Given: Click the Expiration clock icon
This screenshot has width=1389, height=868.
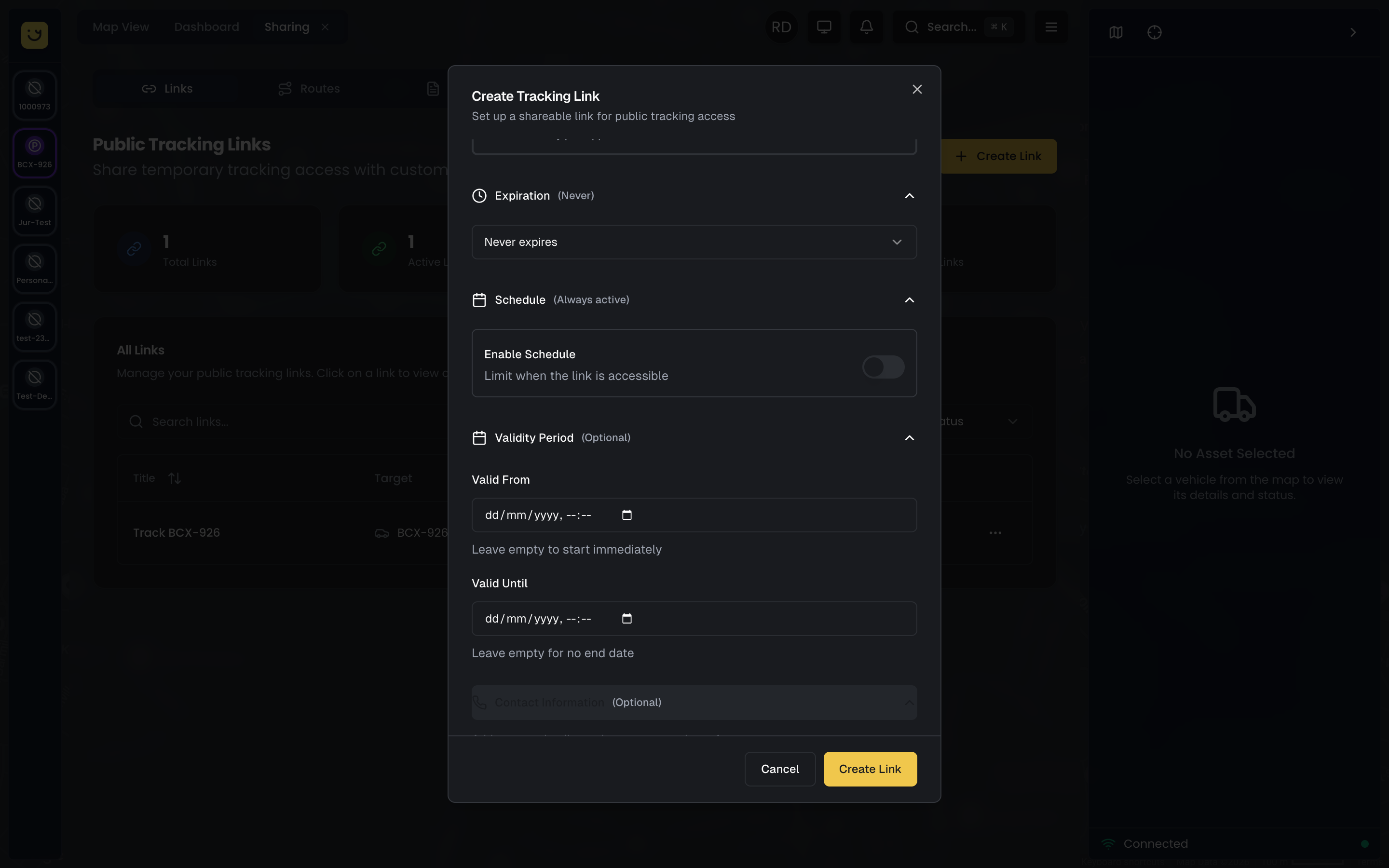Looking at the screenshot, I should pyautogui.click(x=479, y=196).
